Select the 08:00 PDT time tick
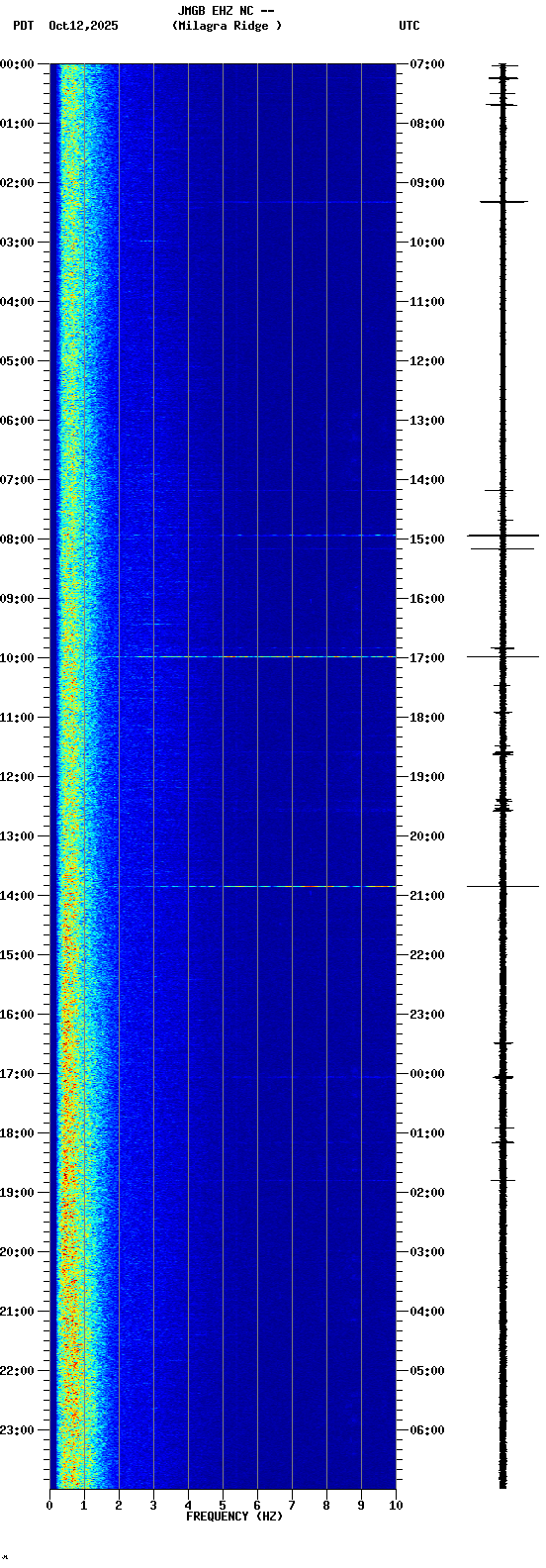The image size is (546, 1568). pos(17,539)
